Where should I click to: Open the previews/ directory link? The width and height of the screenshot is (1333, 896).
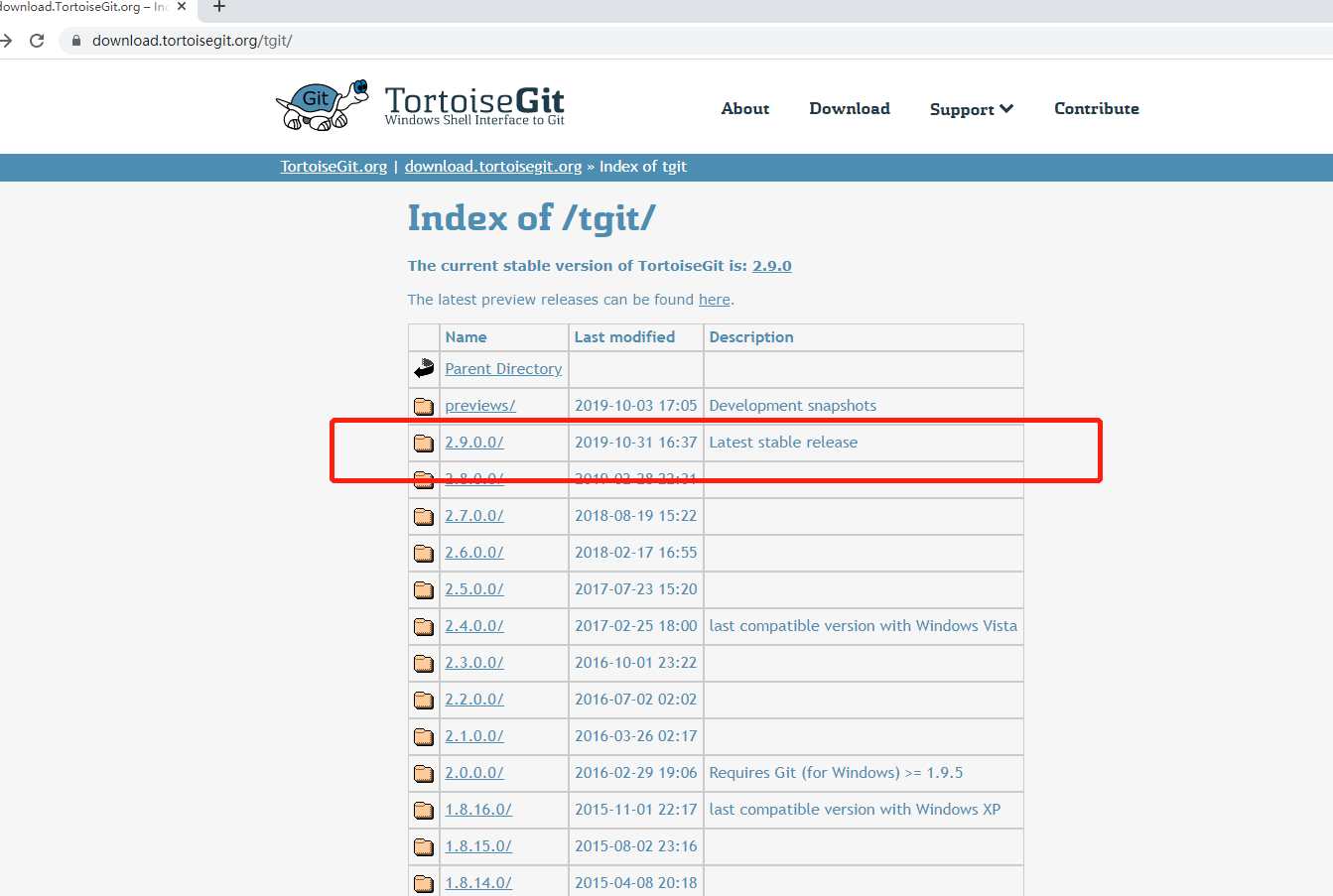coord(480,406)
